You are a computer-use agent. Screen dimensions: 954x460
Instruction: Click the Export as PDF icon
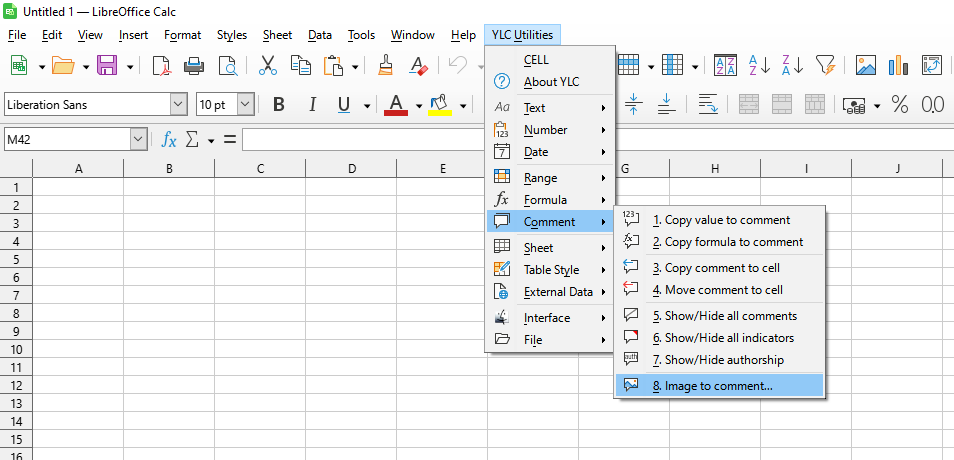coord(162,66)
